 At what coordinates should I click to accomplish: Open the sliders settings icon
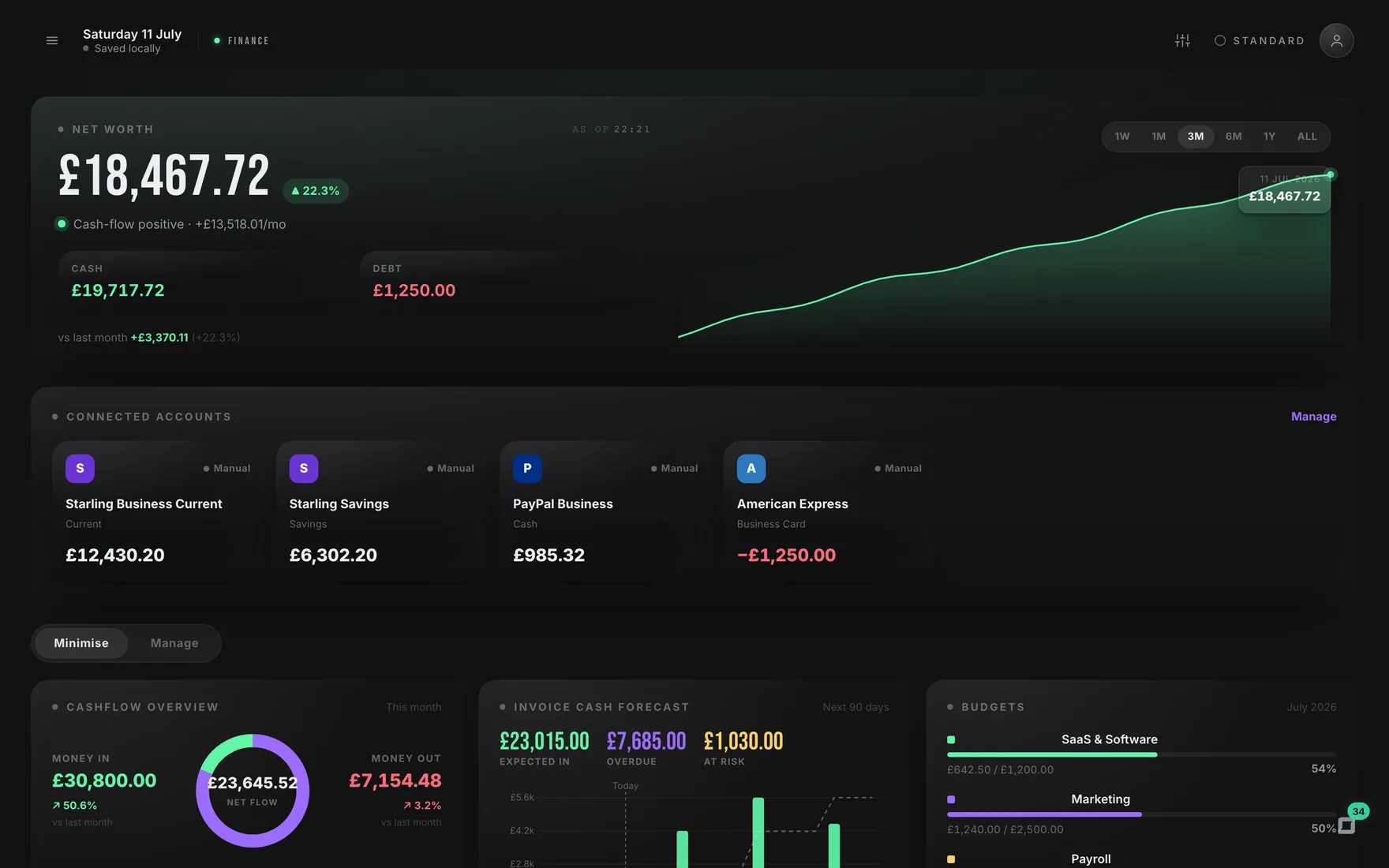(1182, 40)
